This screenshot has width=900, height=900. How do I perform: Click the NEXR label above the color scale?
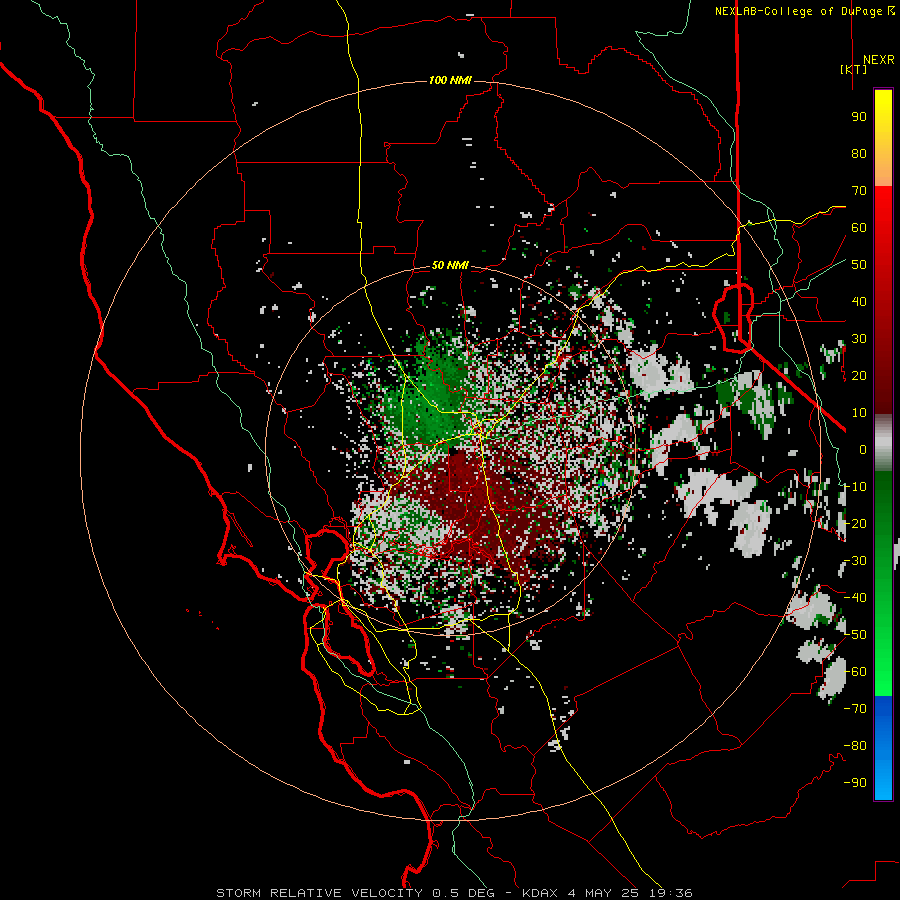(x=878, y=60)
